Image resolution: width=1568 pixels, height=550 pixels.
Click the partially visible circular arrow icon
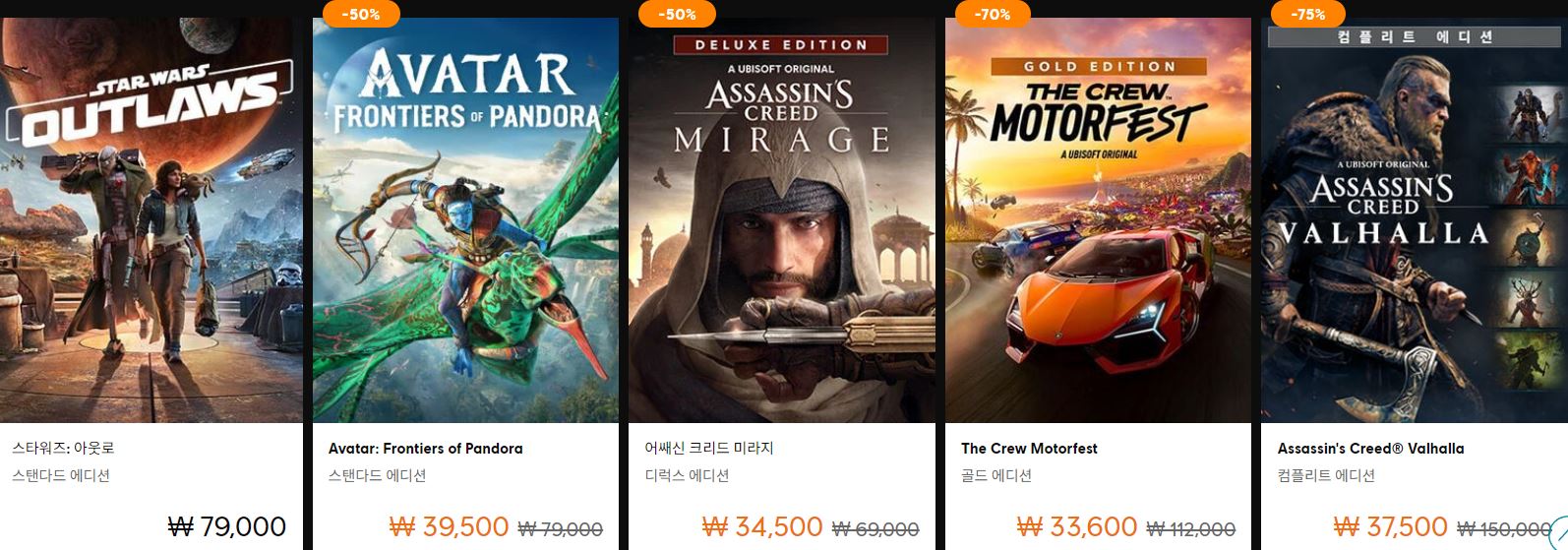point(1557,531)
